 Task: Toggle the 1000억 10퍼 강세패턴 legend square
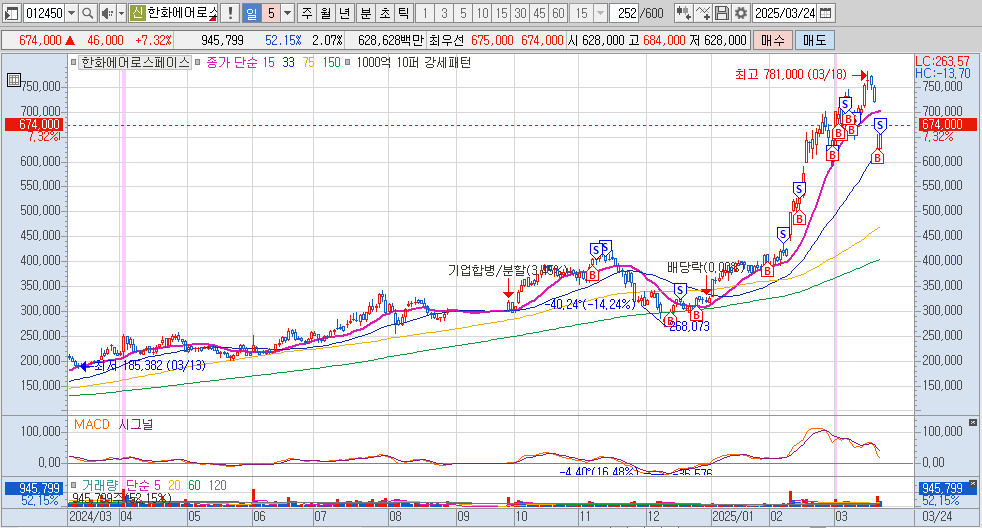348,62
